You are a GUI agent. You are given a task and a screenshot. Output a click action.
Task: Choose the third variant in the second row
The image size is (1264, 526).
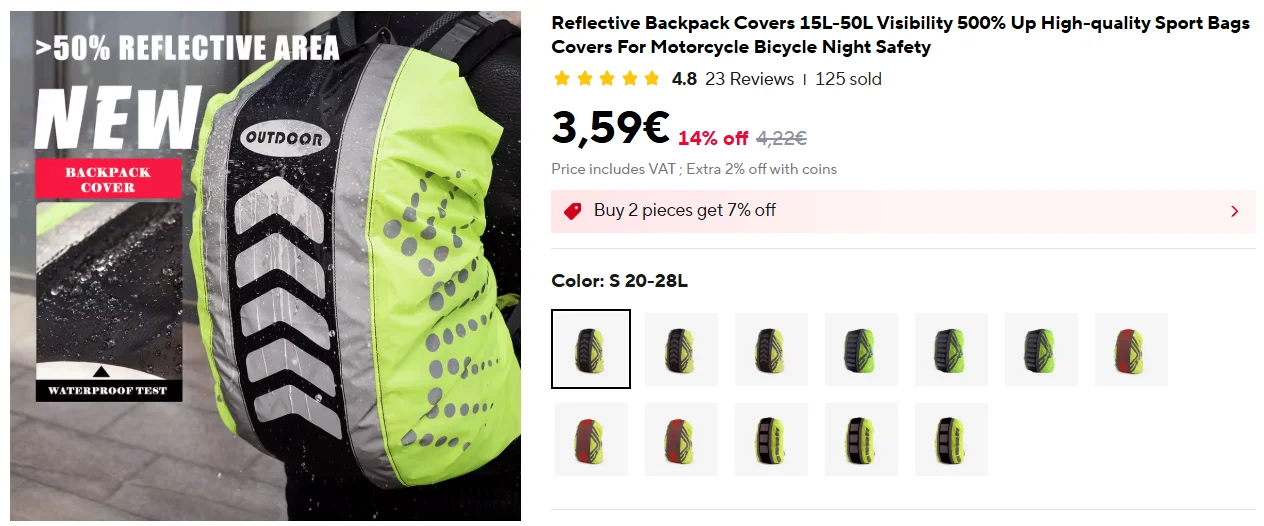[771, 439]
